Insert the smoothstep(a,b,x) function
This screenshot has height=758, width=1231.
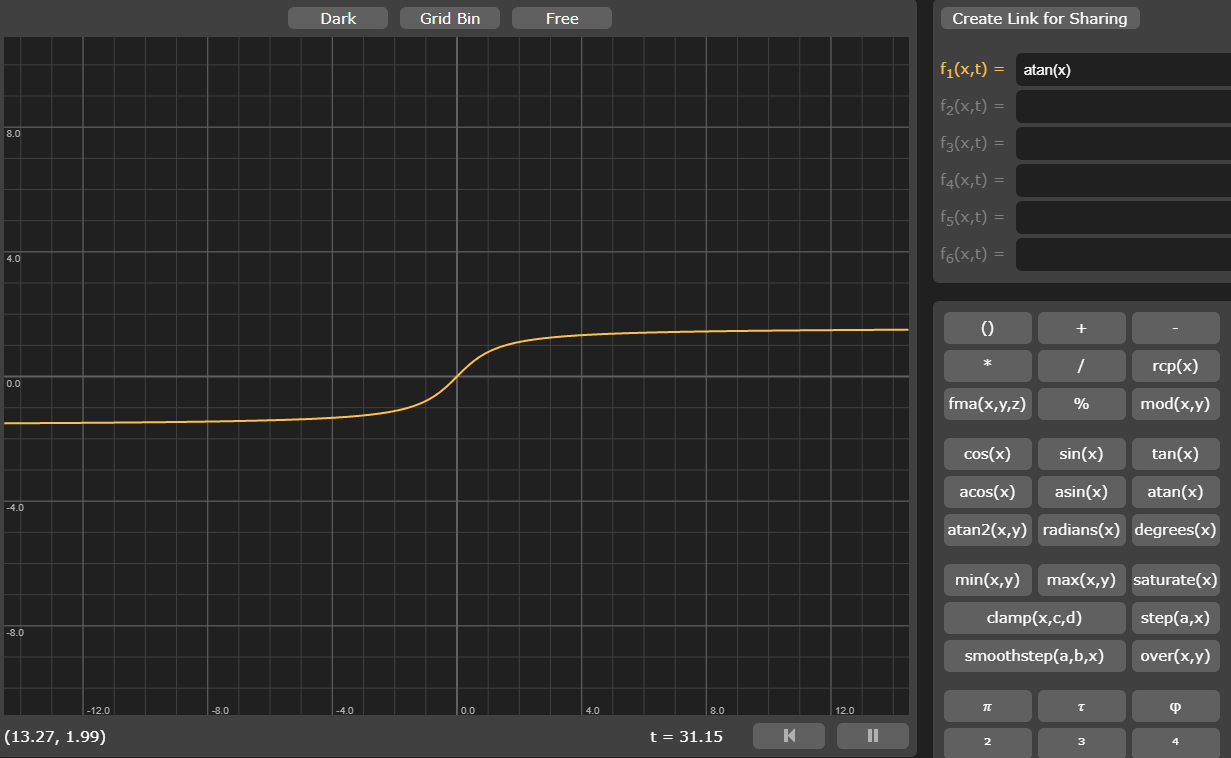click(1034, 655)
